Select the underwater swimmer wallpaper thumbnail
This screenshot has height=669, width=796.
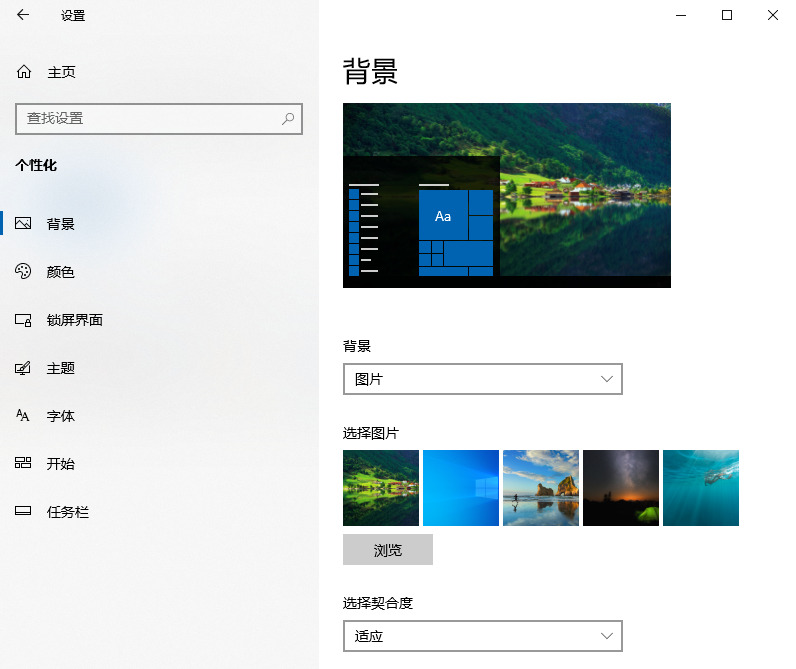click(701, 488)
